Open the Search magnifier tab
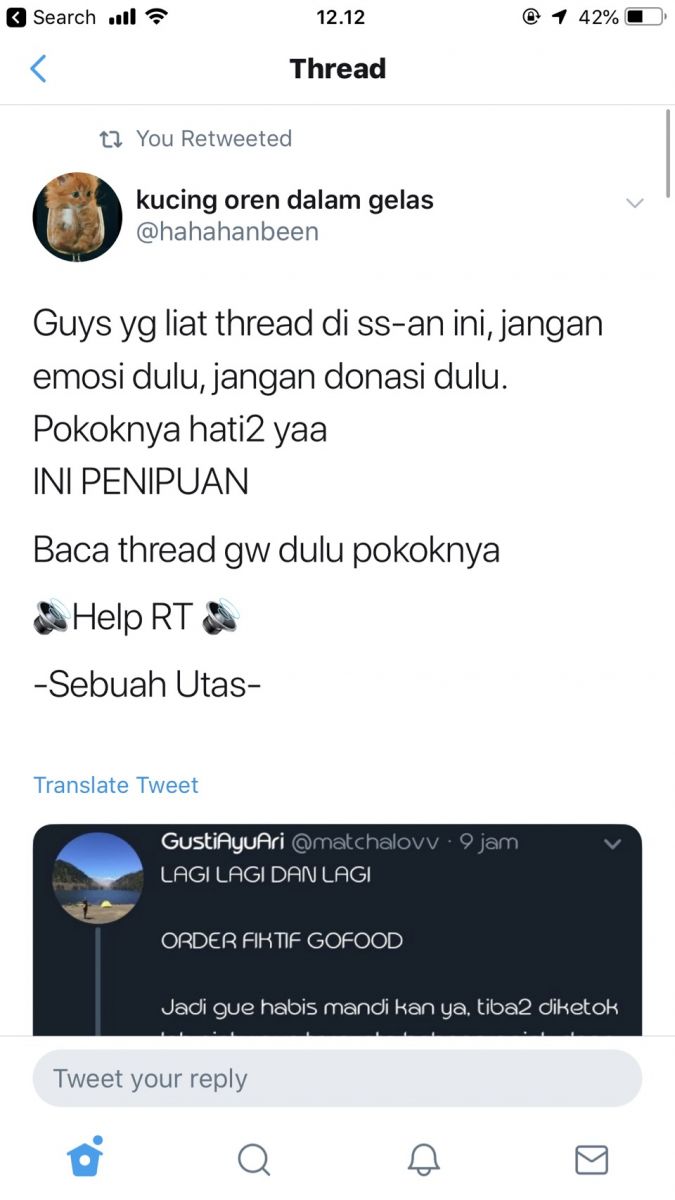The image size is (675, 1200). pyautogui.click(x=254, y=1159)
